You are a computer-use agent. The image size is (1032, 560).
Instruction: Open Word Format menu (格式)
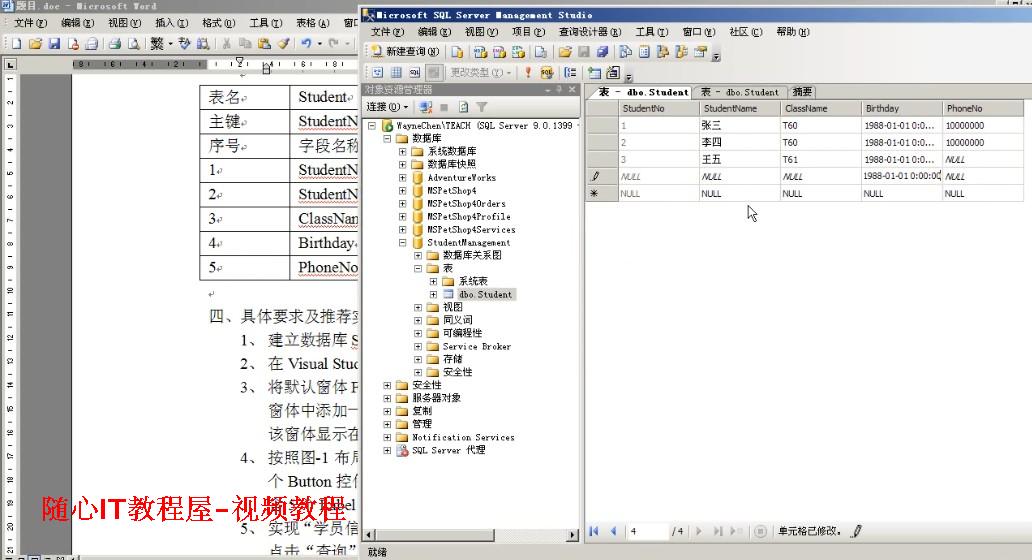[219, 23]
